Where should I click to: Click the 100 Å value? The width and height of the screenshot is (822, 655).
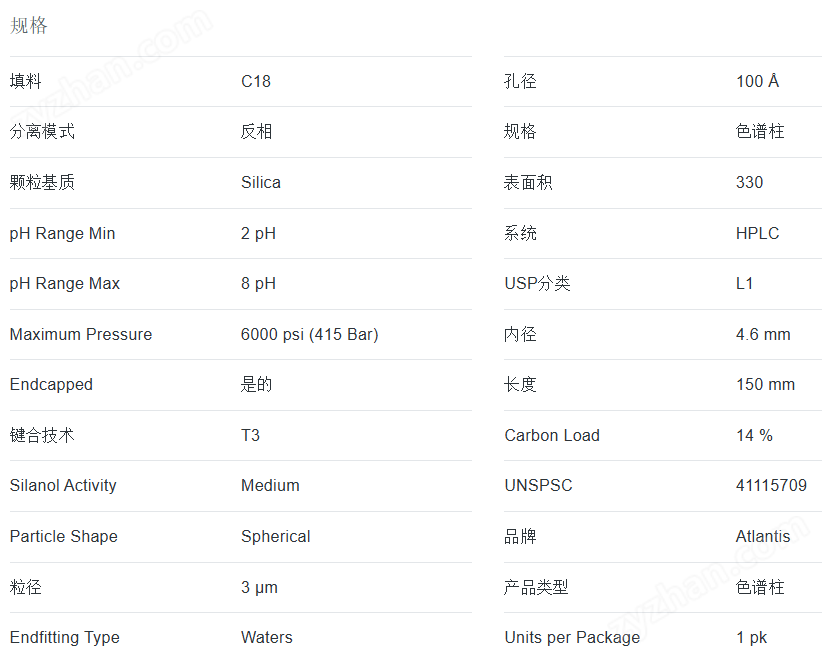coord(758,81)
